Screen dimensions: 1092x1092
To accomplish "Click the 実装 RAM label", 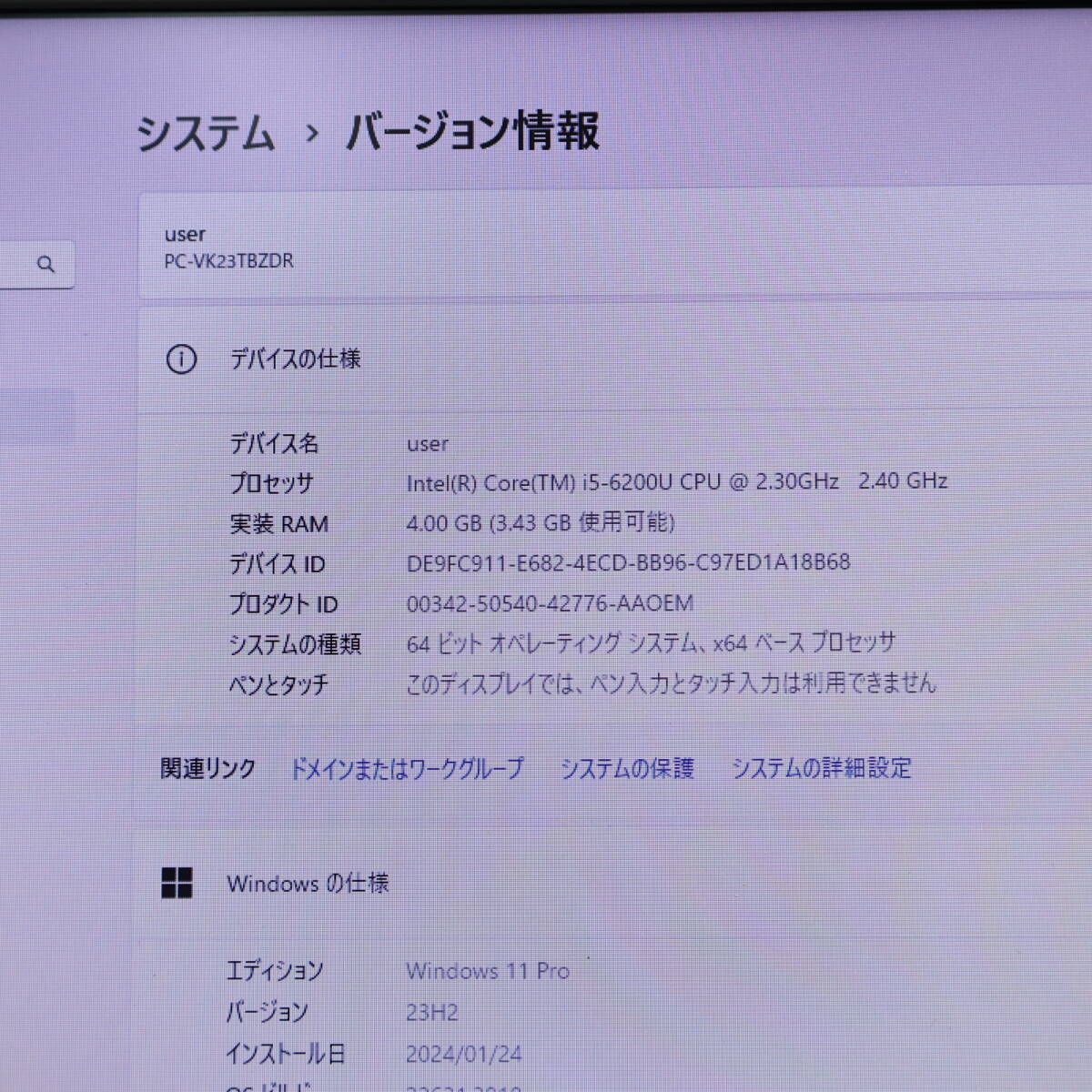I will [278, 524].
